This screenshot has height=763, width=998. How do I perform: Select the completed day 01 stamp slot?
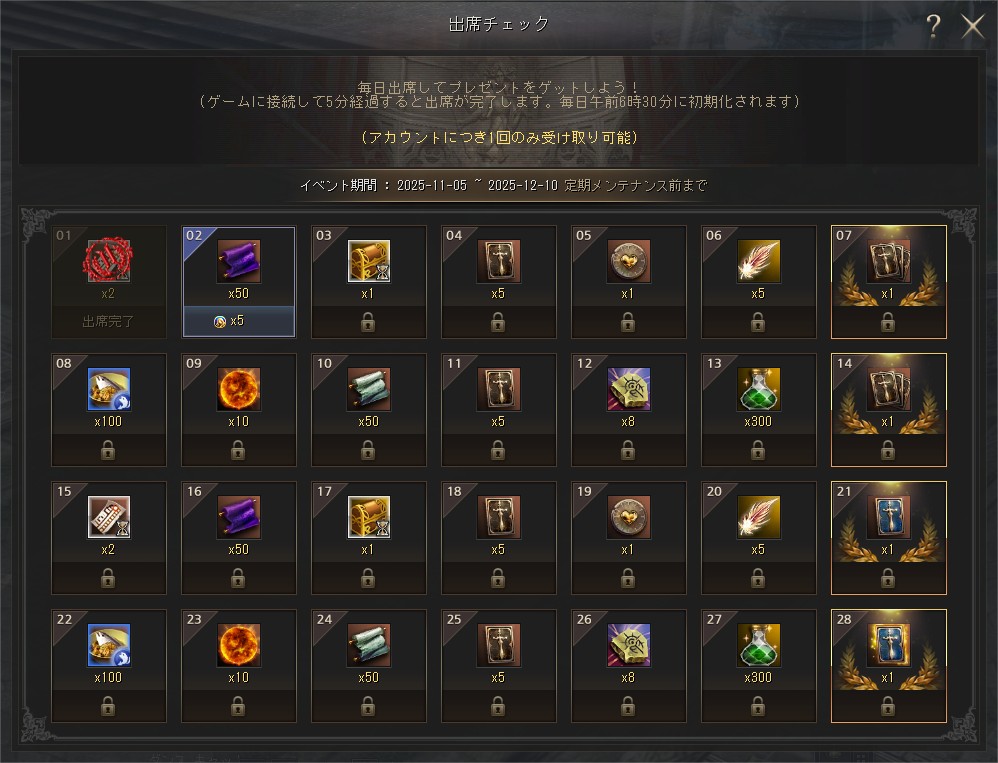[x=109, y=282]
